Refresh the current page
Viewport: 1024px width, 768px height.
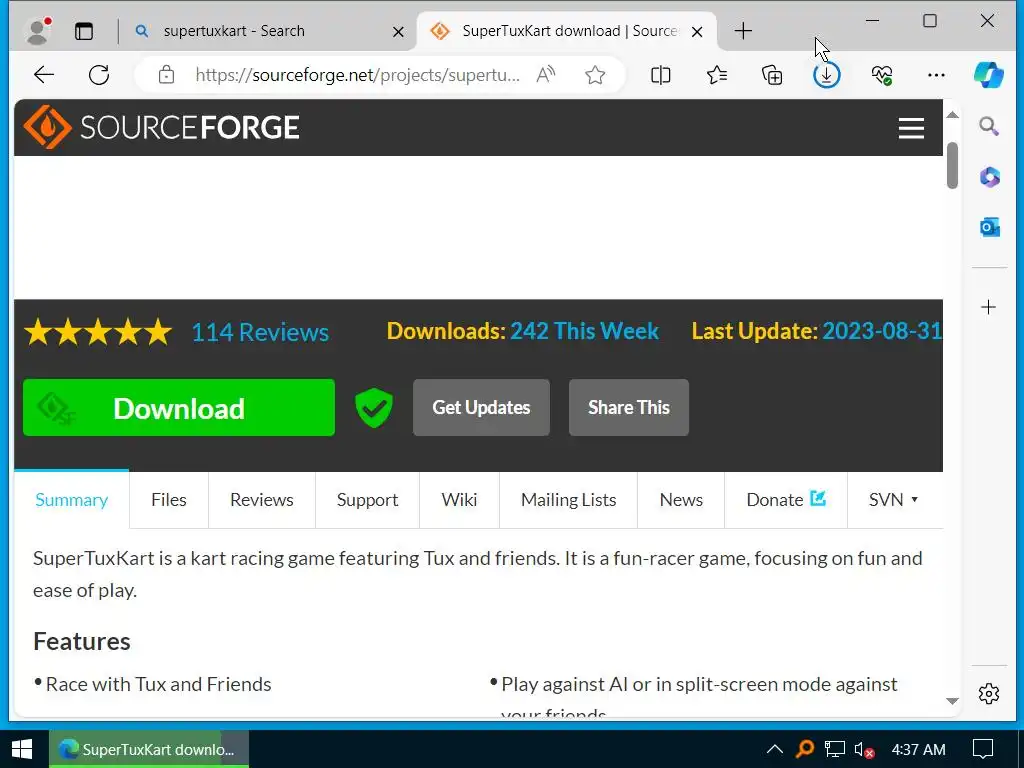tap(99, 74)
